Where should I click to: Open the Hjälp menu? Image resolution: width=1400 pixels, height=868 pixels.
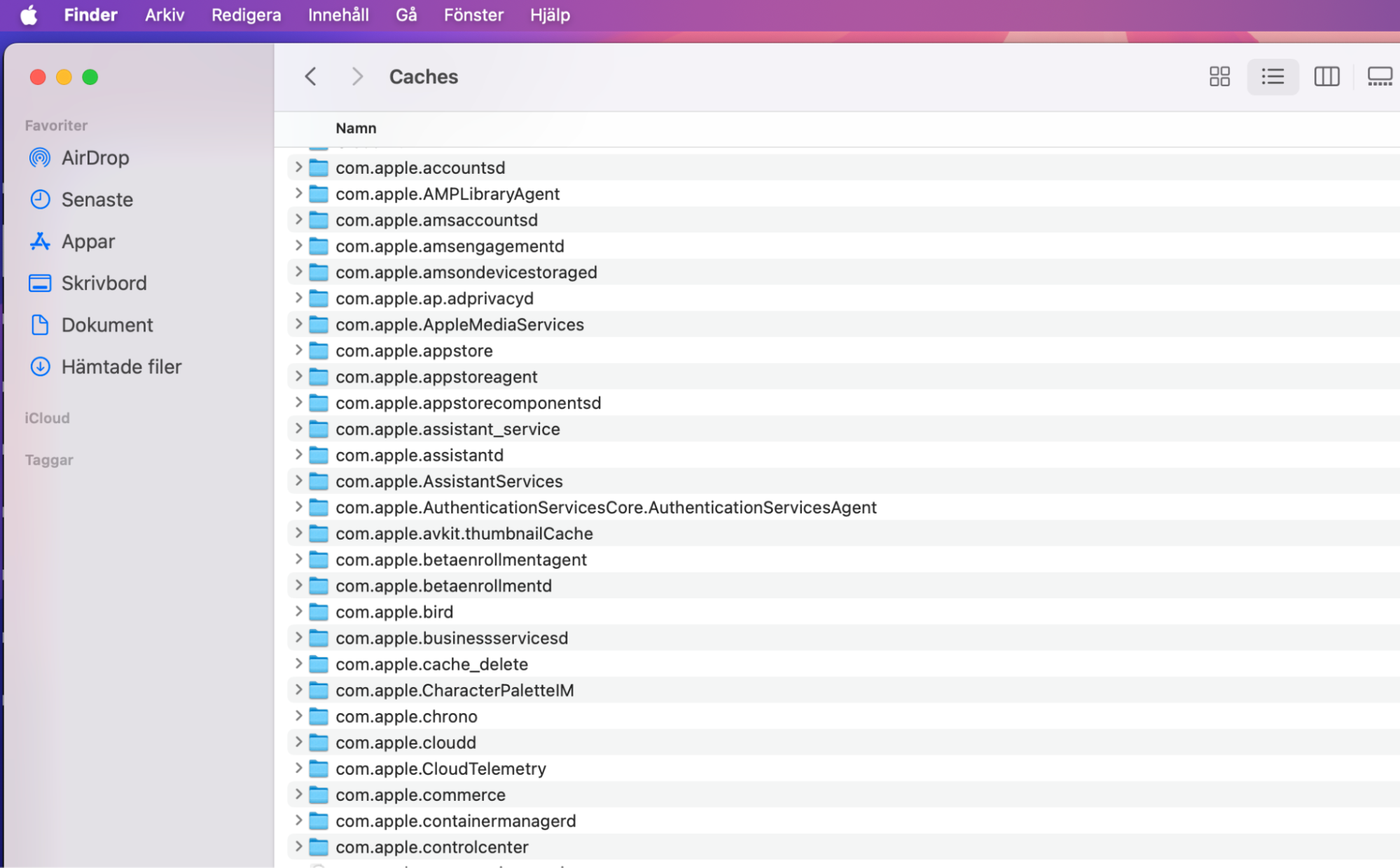(550, 15)
